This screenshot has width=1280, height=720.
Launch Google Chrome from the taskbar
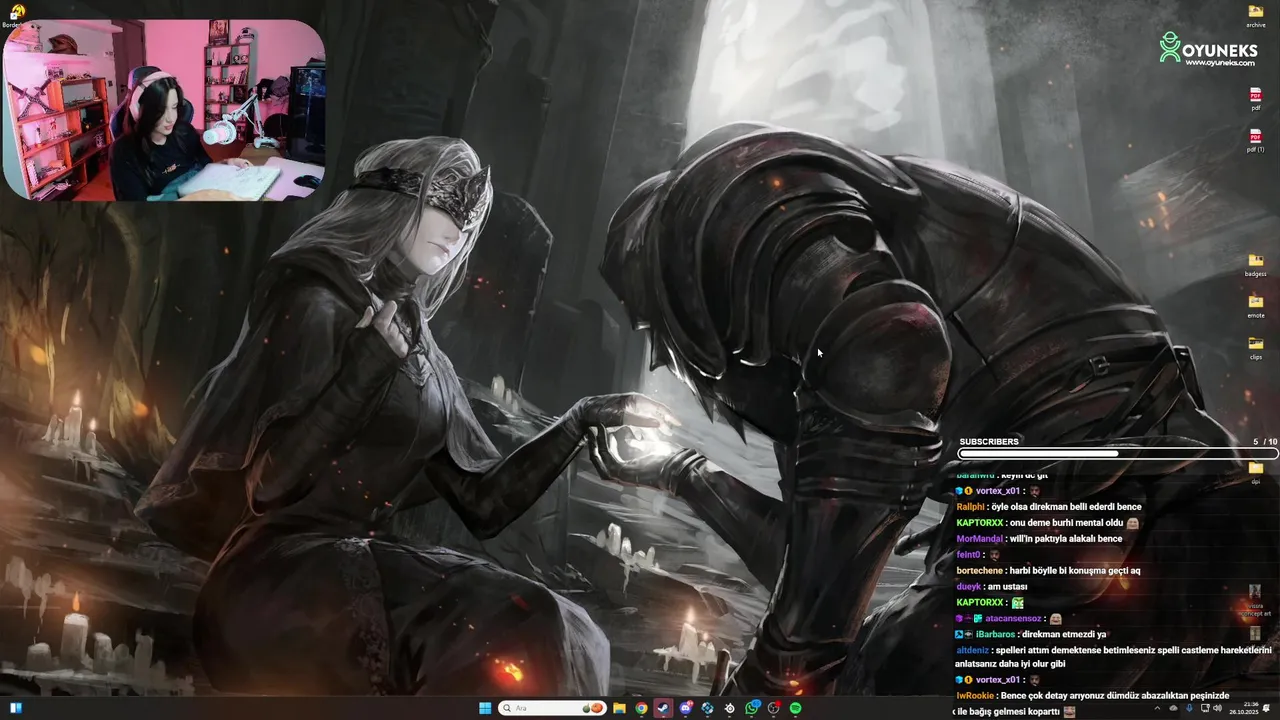(642, 708)
